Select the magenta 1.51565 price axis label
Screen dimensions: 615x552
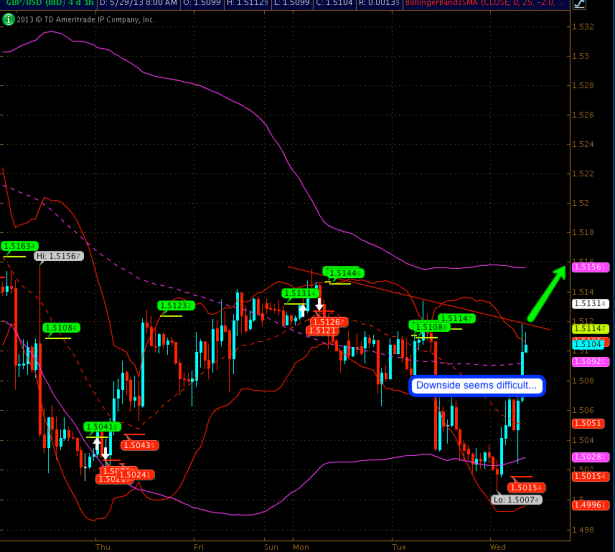coord(591,267)
